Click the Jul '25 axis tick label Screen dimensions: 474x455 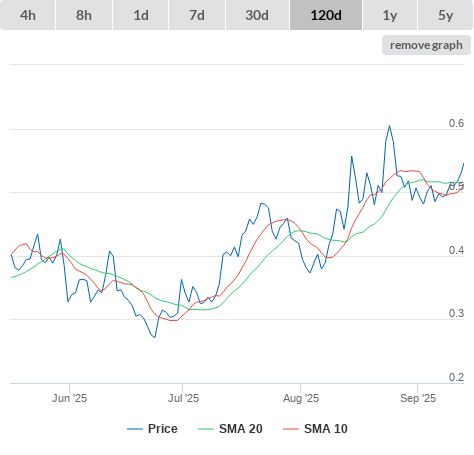point(183,398)
